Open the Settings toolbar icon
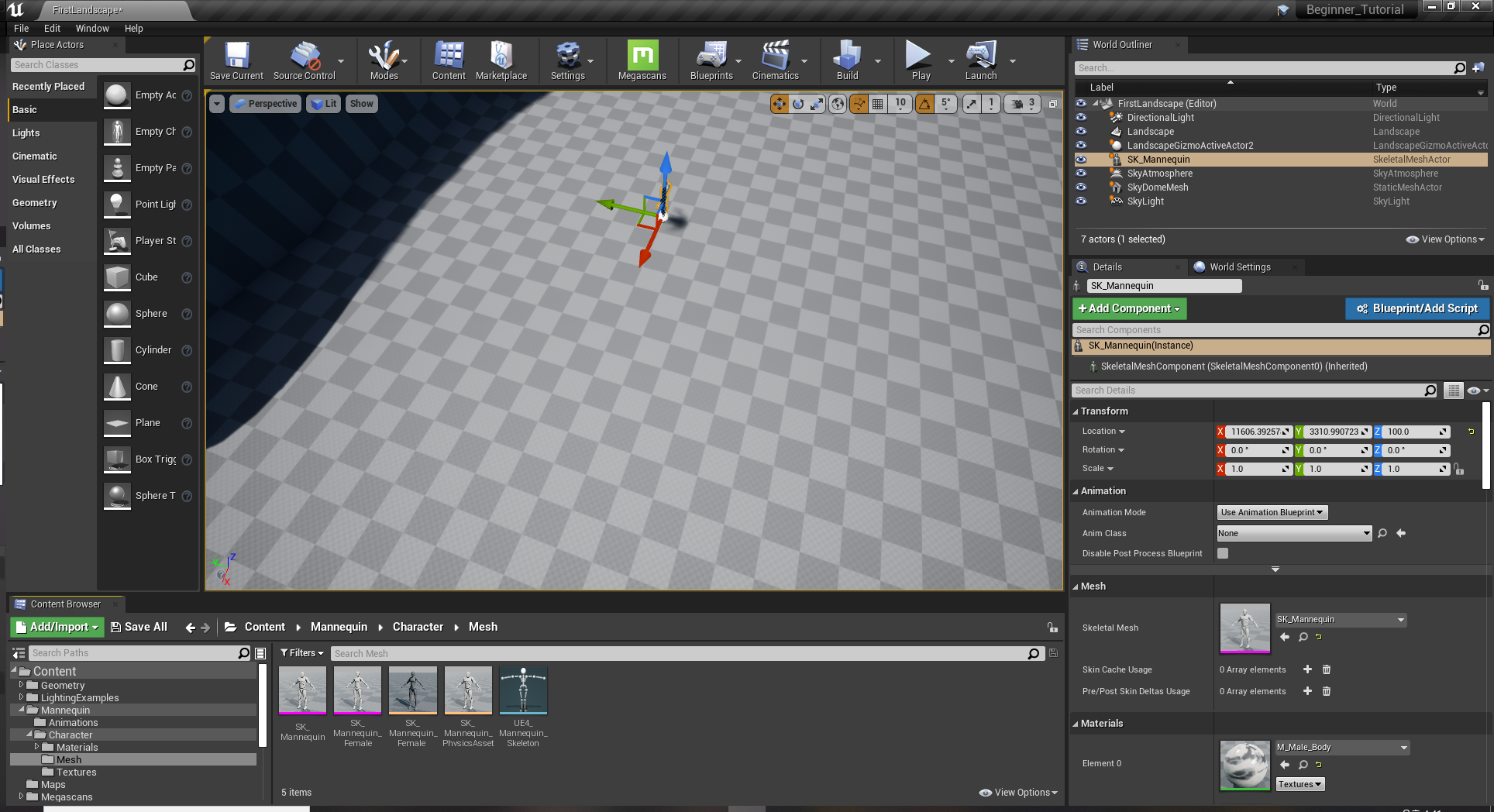The width and height of the screenshot is (1494, 812). pos(568,61)
